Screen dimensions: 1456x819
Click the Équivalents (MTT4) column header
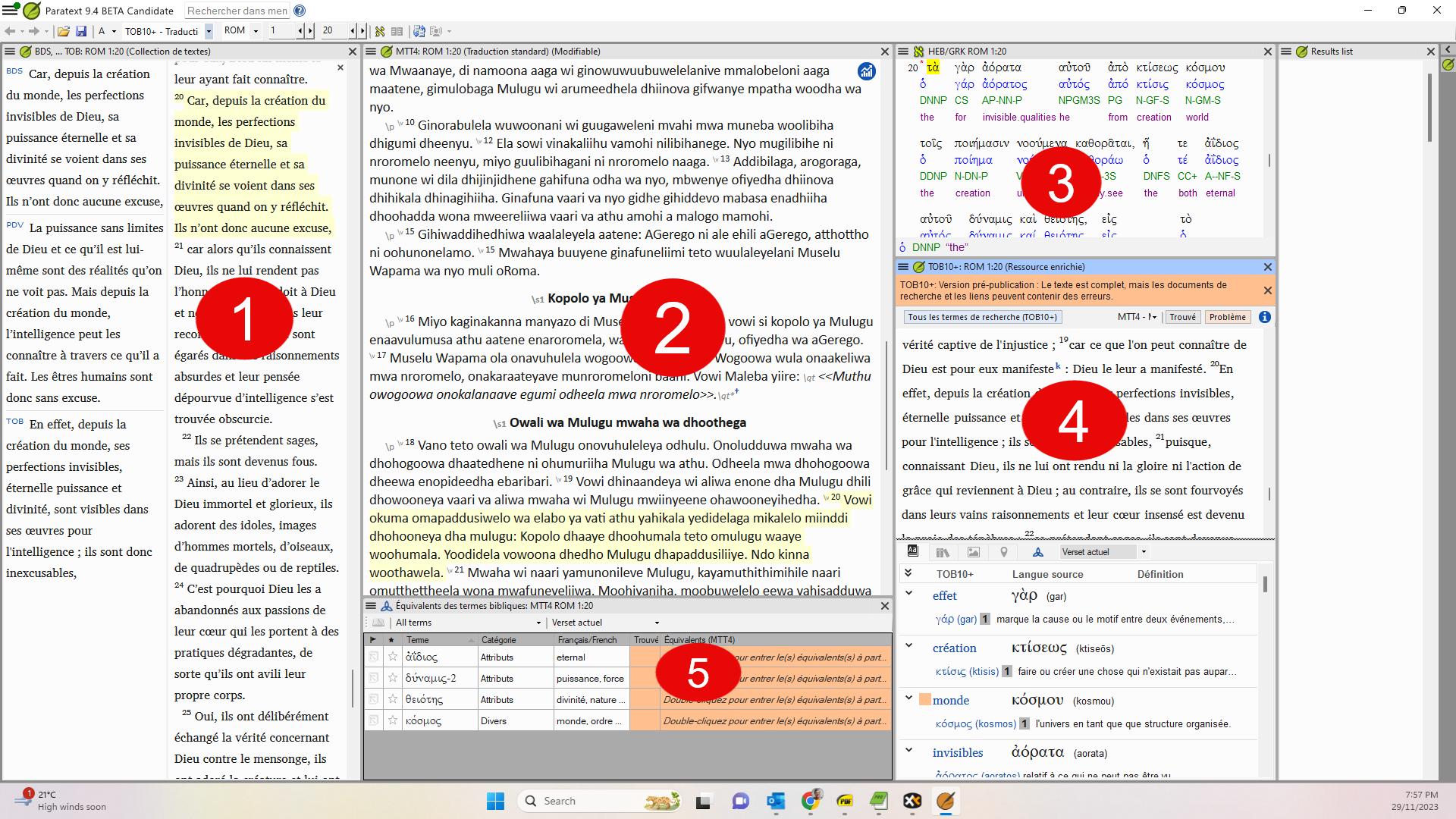[x=775, y=640]
